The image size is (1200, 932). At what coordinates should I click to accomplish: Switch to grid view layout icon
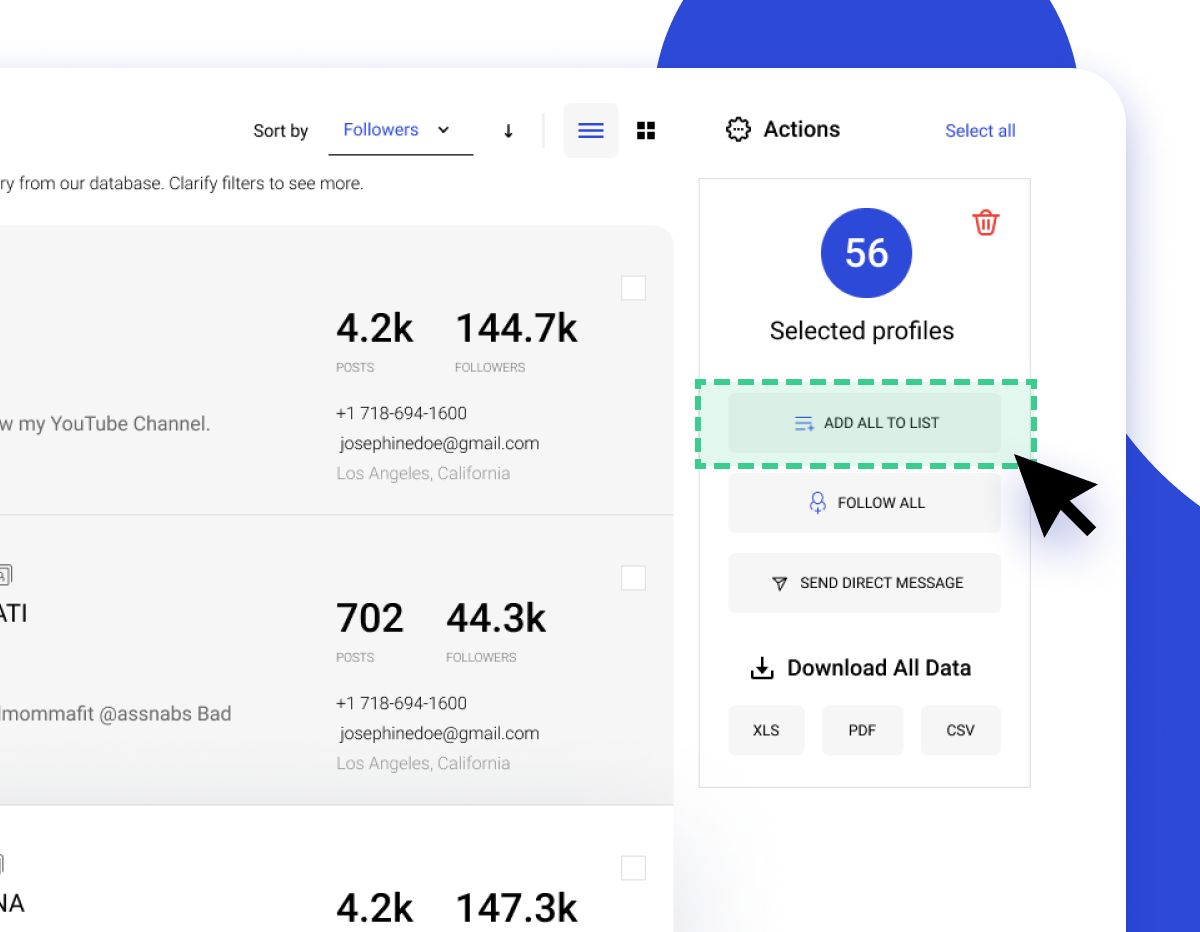tap(646, 130)
